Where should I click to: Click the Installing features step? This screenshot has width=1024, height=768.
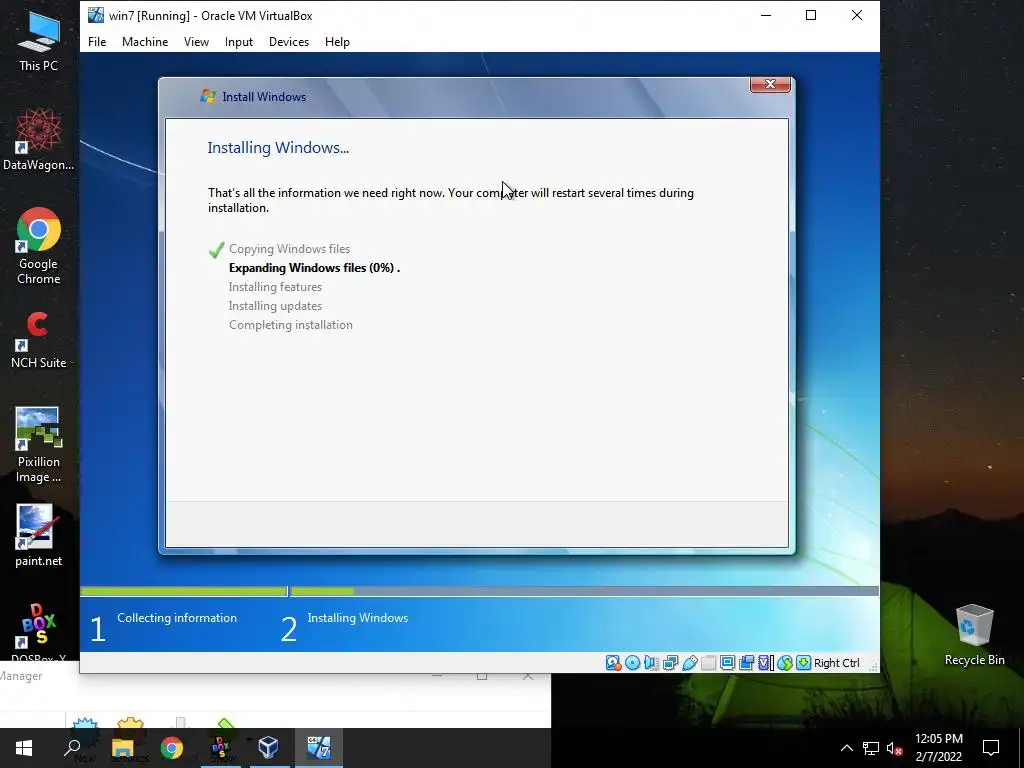275,287
